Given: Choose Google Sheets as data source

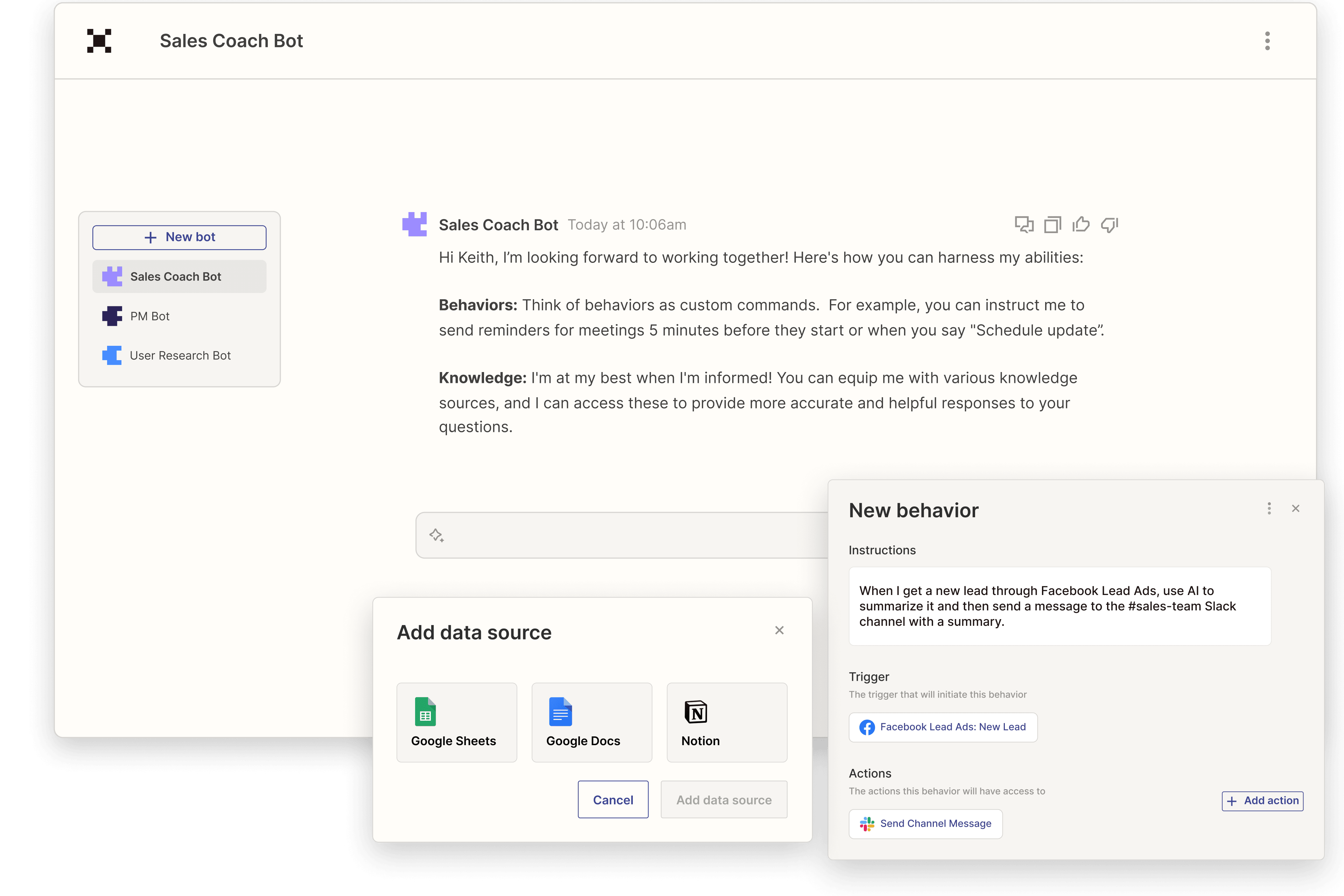Looking at the screenshot, I should [456, 722].
